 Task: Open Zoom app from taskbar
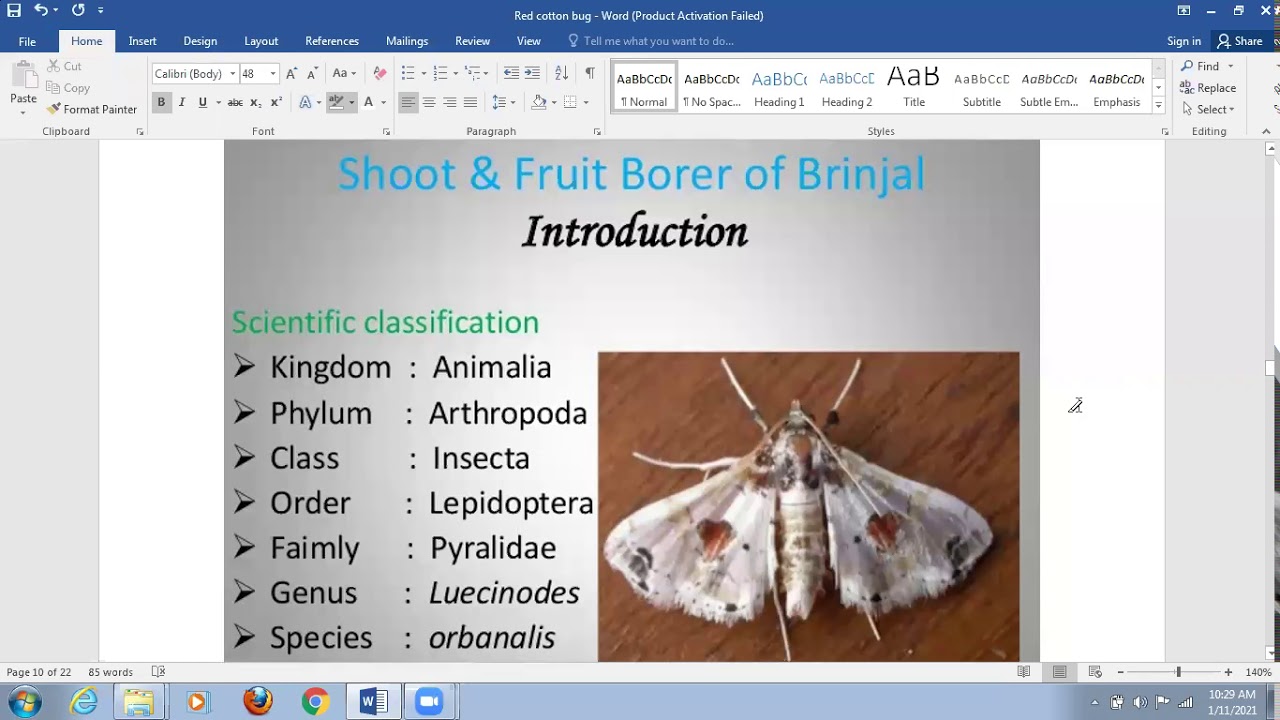(430, 702)
